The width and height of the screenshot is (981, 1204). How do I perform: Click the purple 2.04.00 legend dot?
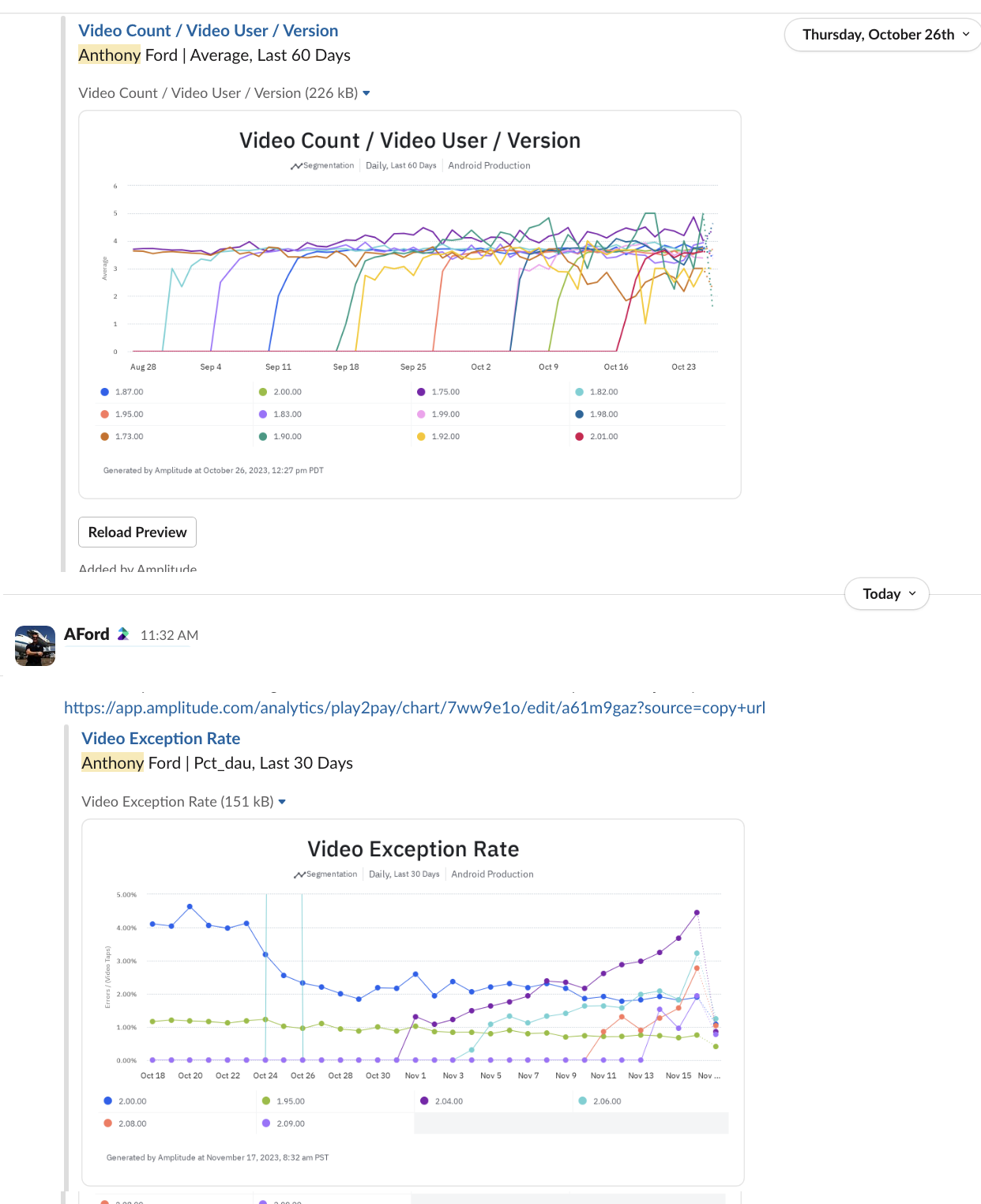tap(424, 1101)
